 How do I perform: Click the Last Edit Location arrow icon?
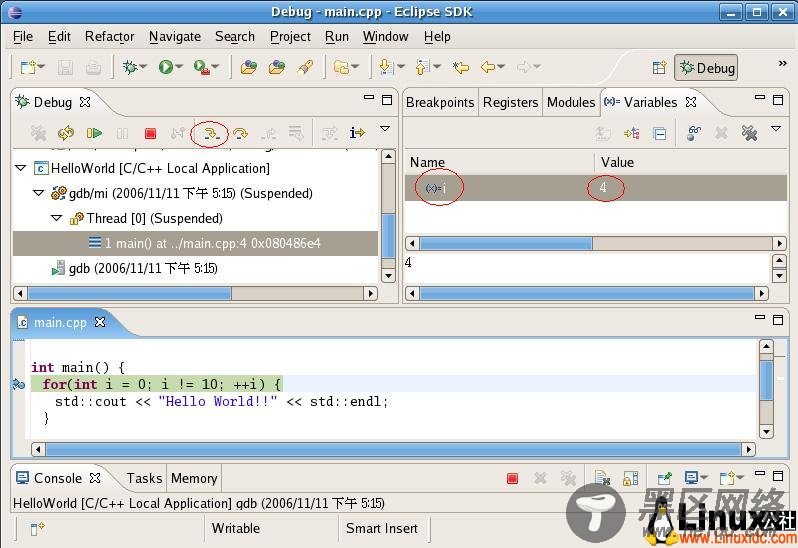(461, 67)
